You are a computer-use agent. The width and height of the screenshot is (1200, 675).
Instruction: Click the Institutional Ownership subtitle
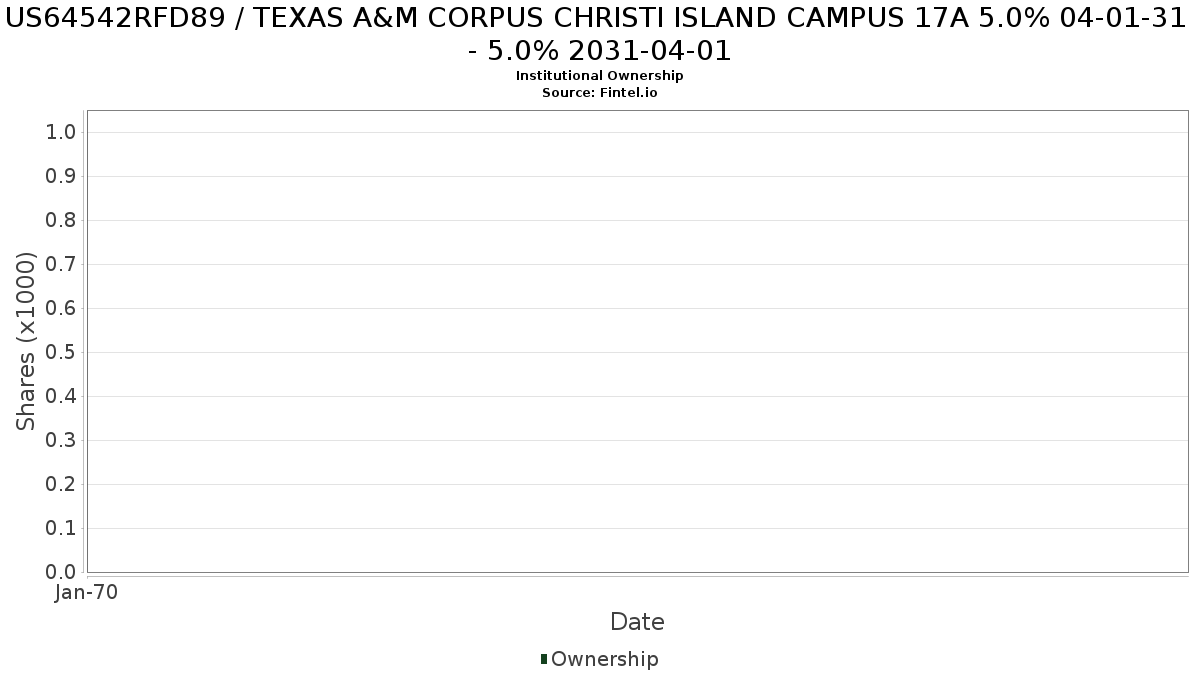[x=600, y=76]
